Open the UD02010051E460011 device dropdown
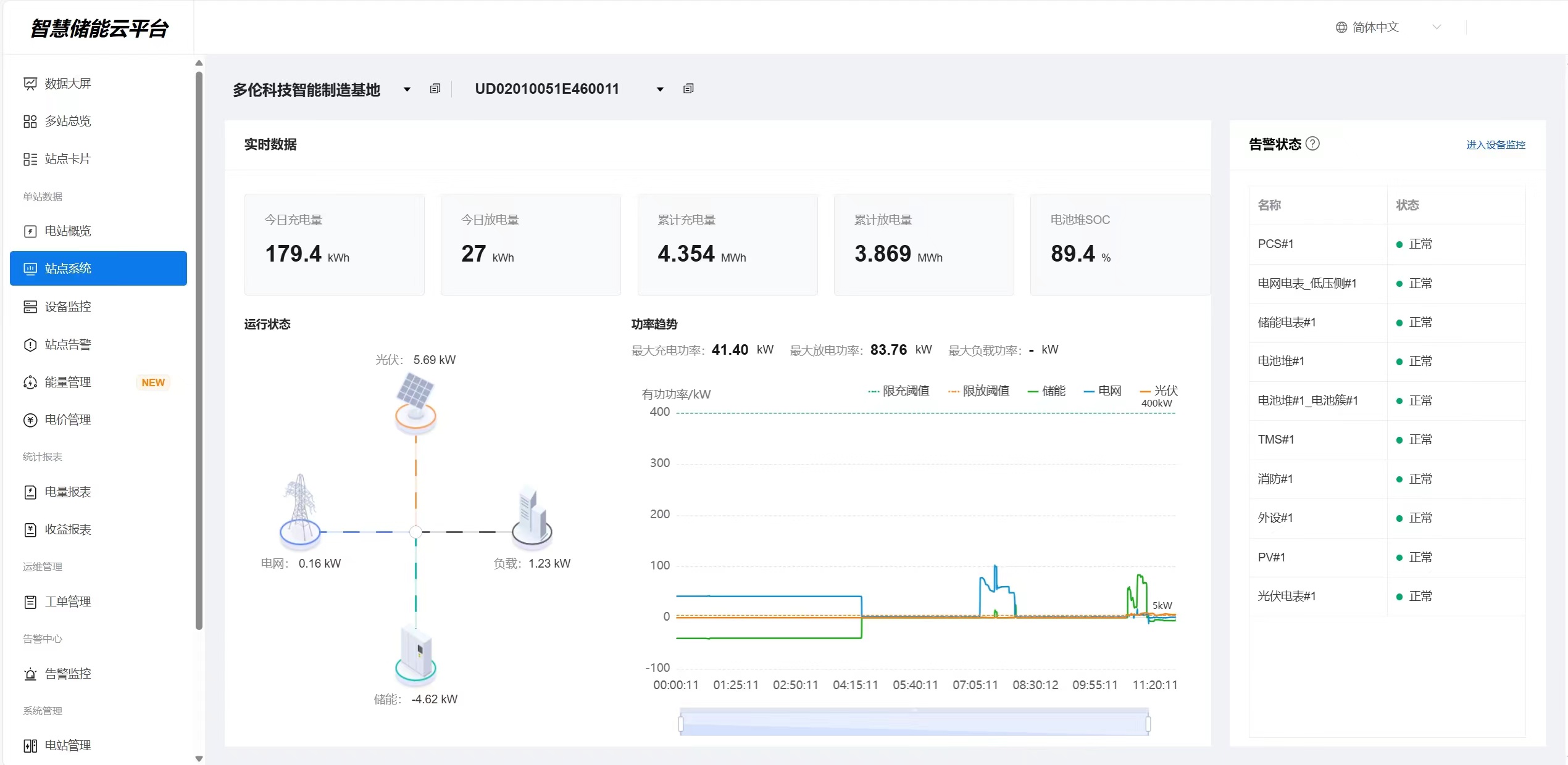The height and width of the screenshot is (765, 1568). (660, 89)
